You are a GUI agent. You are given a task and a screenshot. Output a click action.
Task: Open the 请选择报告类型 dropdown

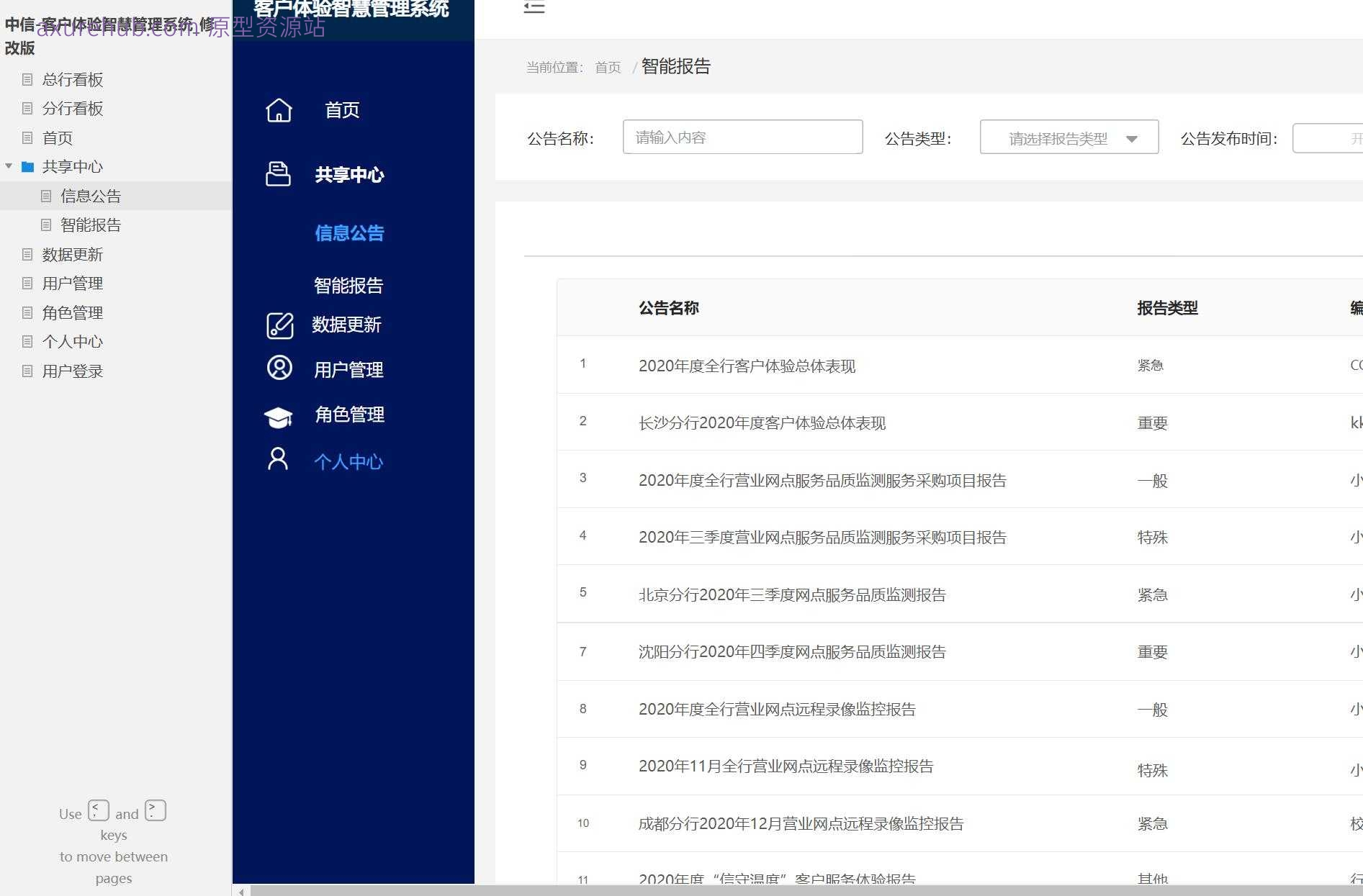(x=1069, y=137)
